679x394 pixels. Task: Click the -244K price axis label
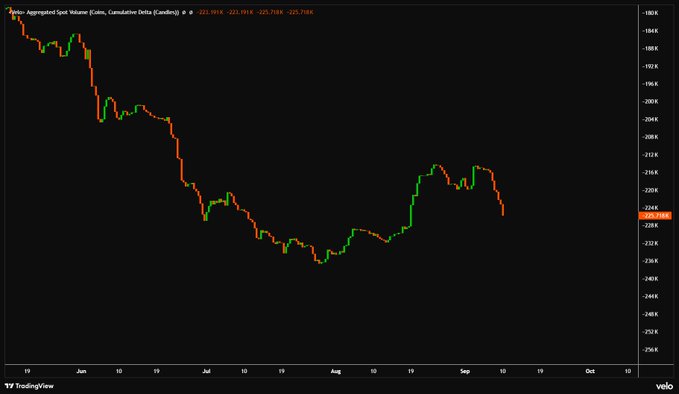(650, 297)
